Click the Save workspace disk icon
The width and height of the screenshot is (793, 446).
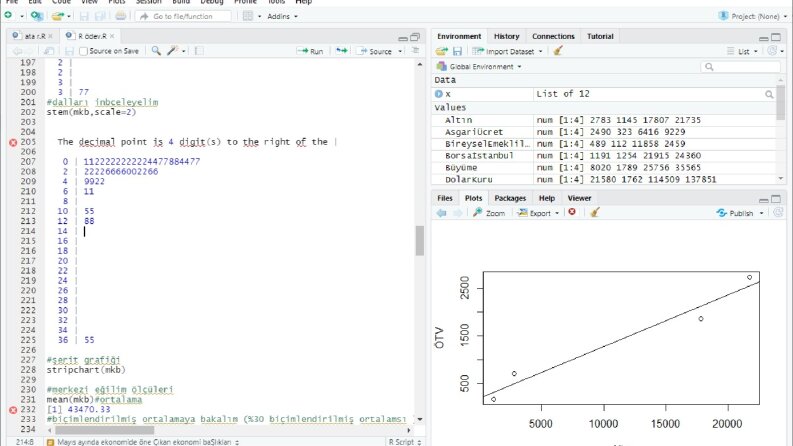[457, 51]
